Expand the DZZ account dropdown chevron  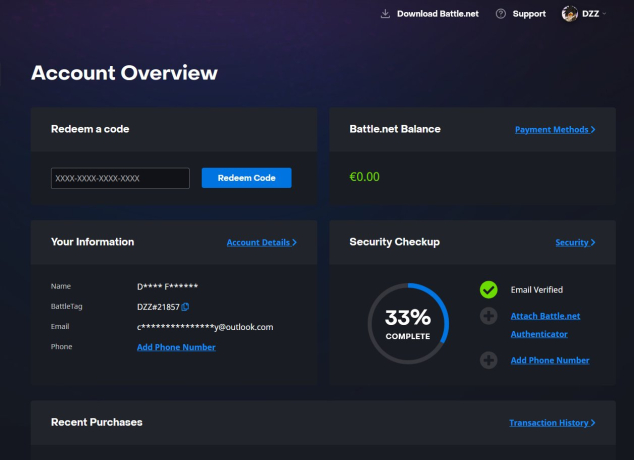click(x=605, y=14)
